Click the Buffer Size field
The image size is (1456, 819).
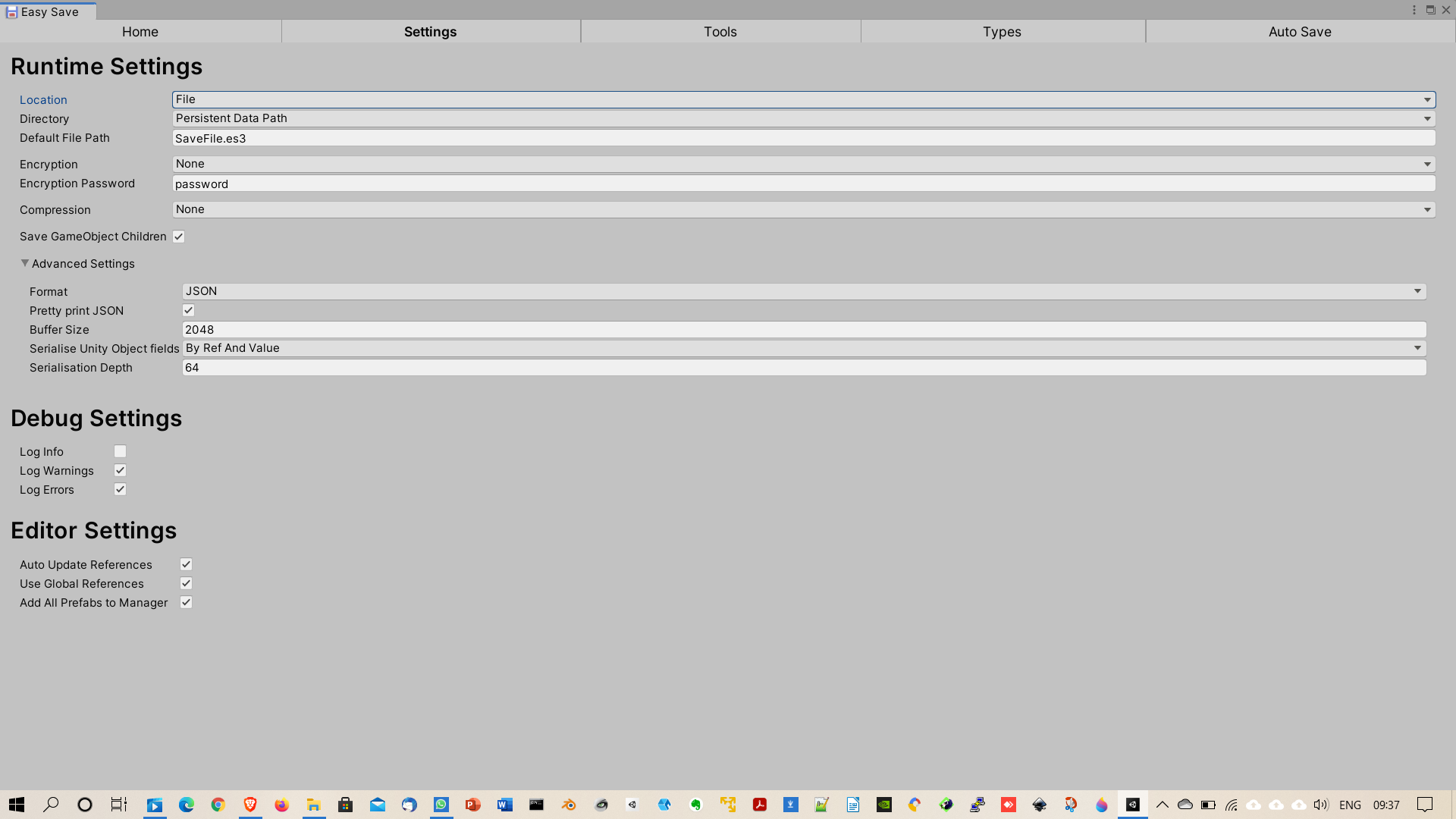pos(804,330)
